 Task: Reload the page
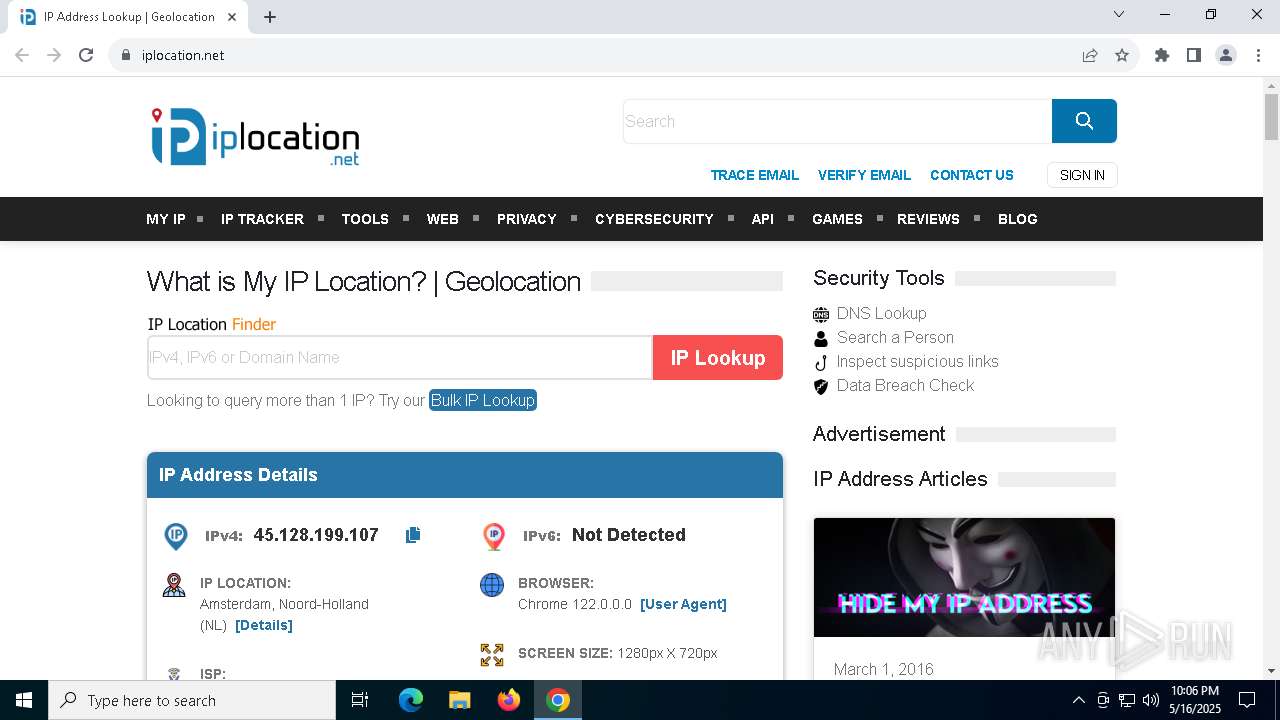(x=86, y=55)
